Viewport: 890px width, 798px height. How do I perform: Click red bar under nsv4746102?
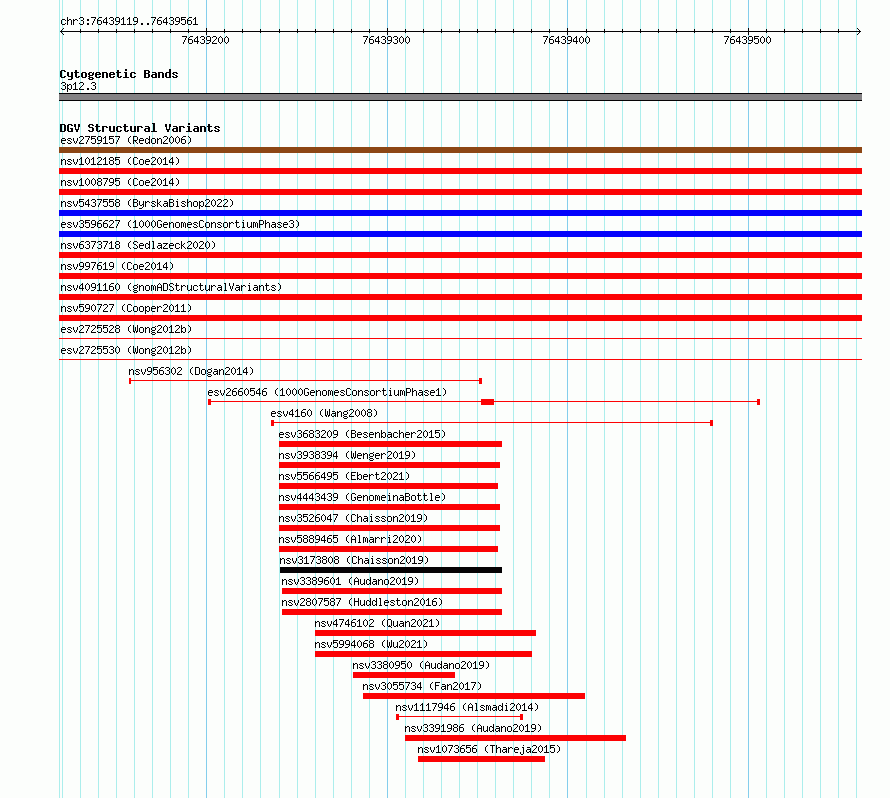(x=425, y=633)
